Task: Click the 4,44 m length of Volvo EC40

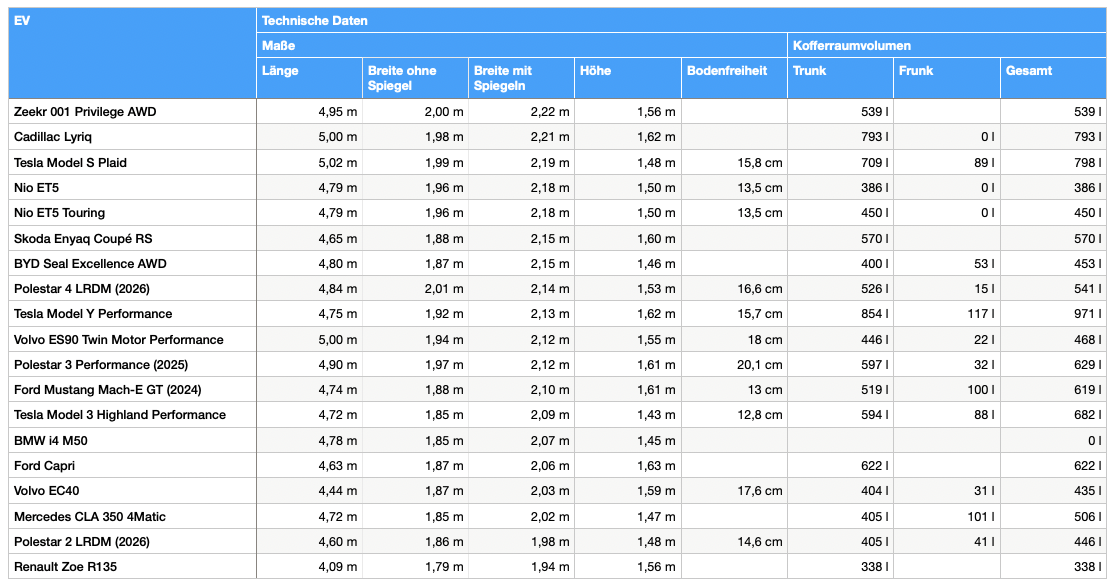Action: pos(338,491)
